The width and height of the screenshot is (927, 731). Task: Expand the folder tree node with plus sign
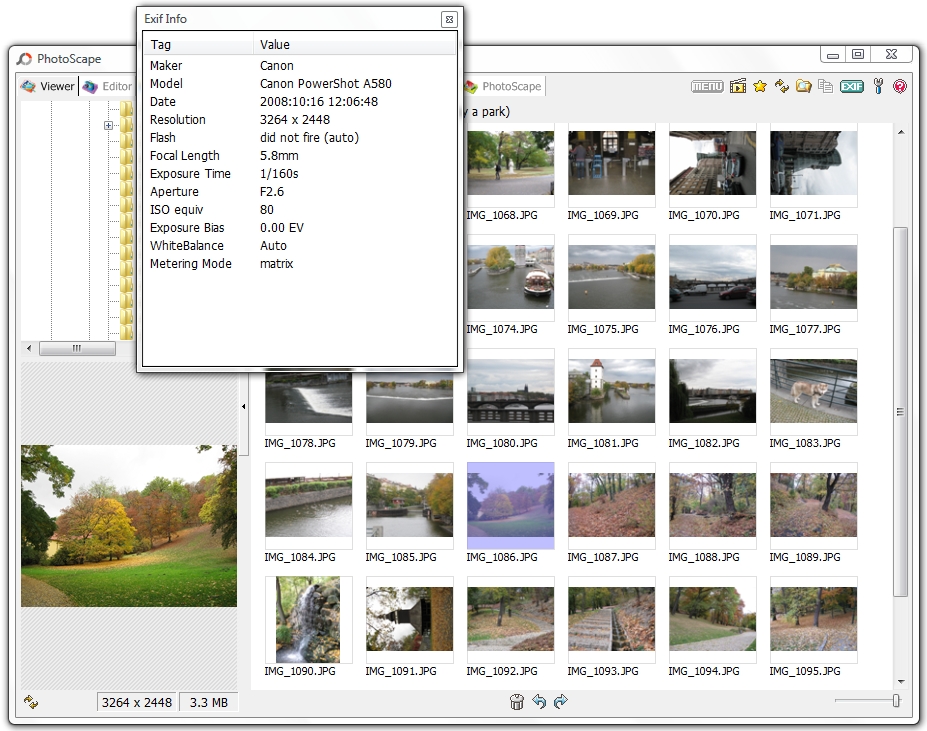coord(108,125)
